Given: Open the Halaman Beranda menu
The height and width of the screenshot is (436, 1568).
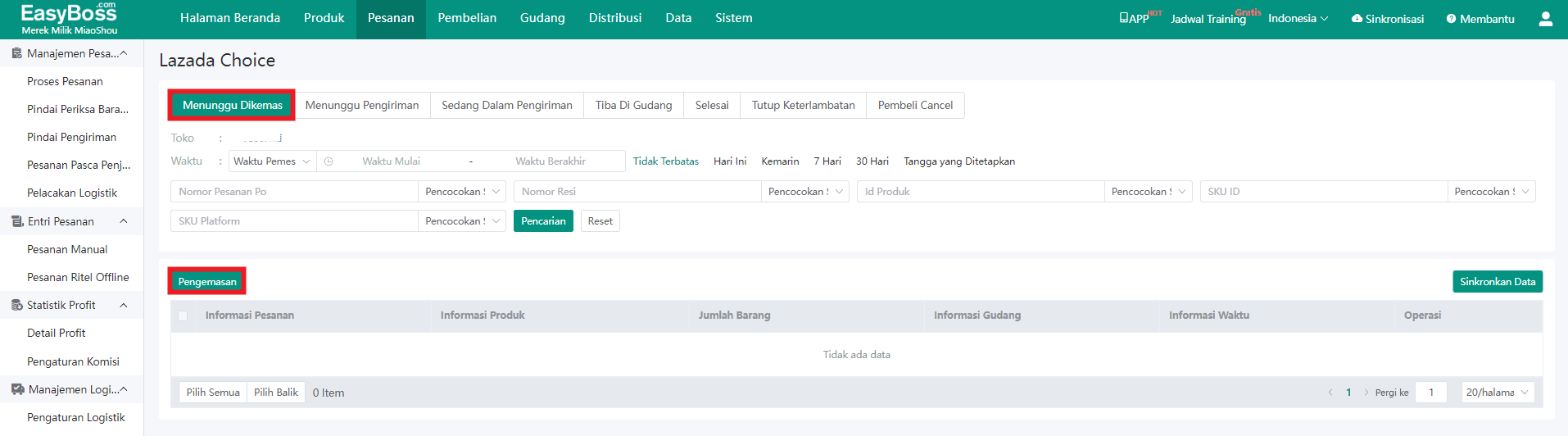Looking at the screenshot, I should point(230,18).
